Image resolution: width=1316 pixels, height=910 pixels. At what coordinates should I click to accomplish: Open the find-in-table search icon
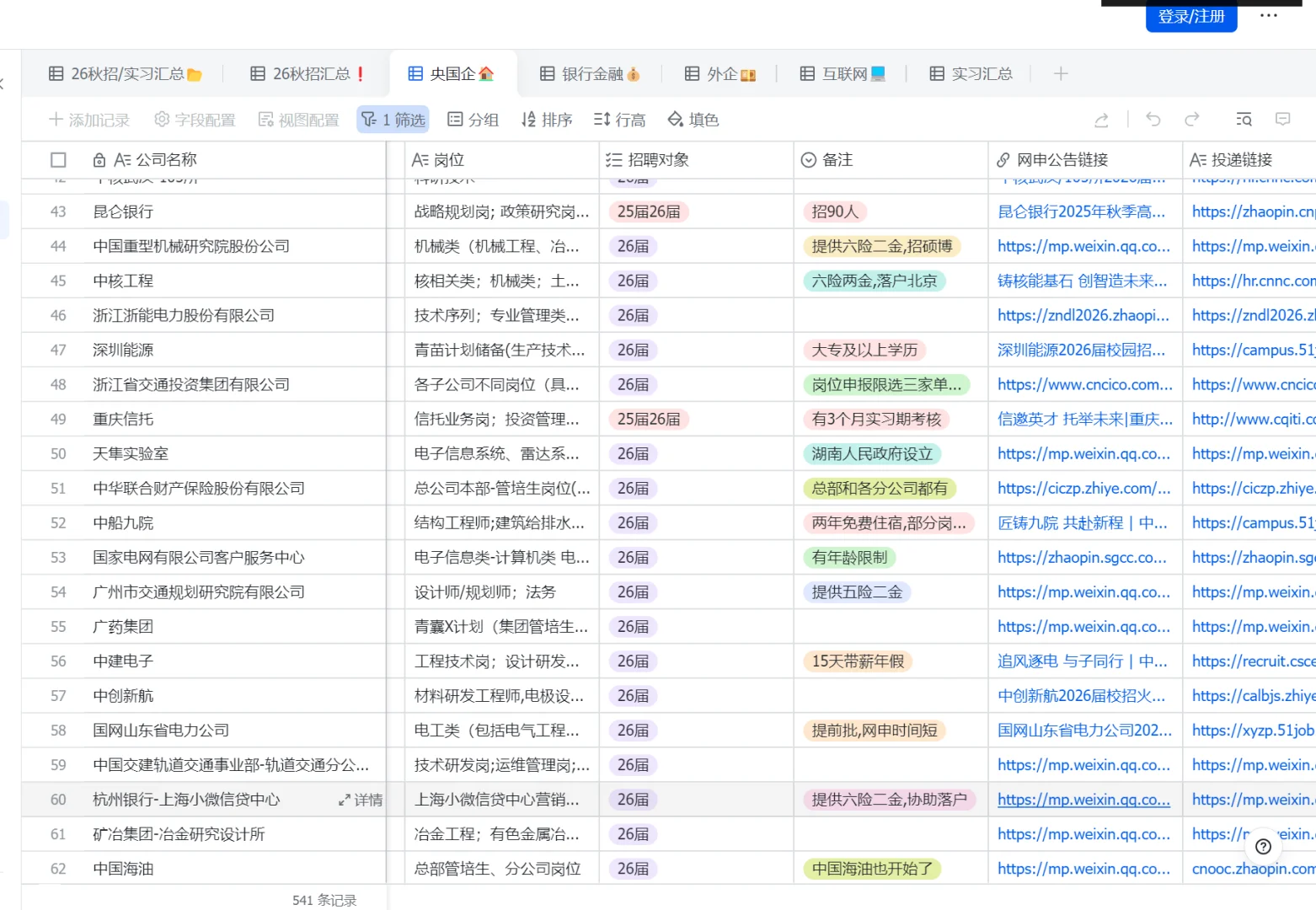(1244, 120)
